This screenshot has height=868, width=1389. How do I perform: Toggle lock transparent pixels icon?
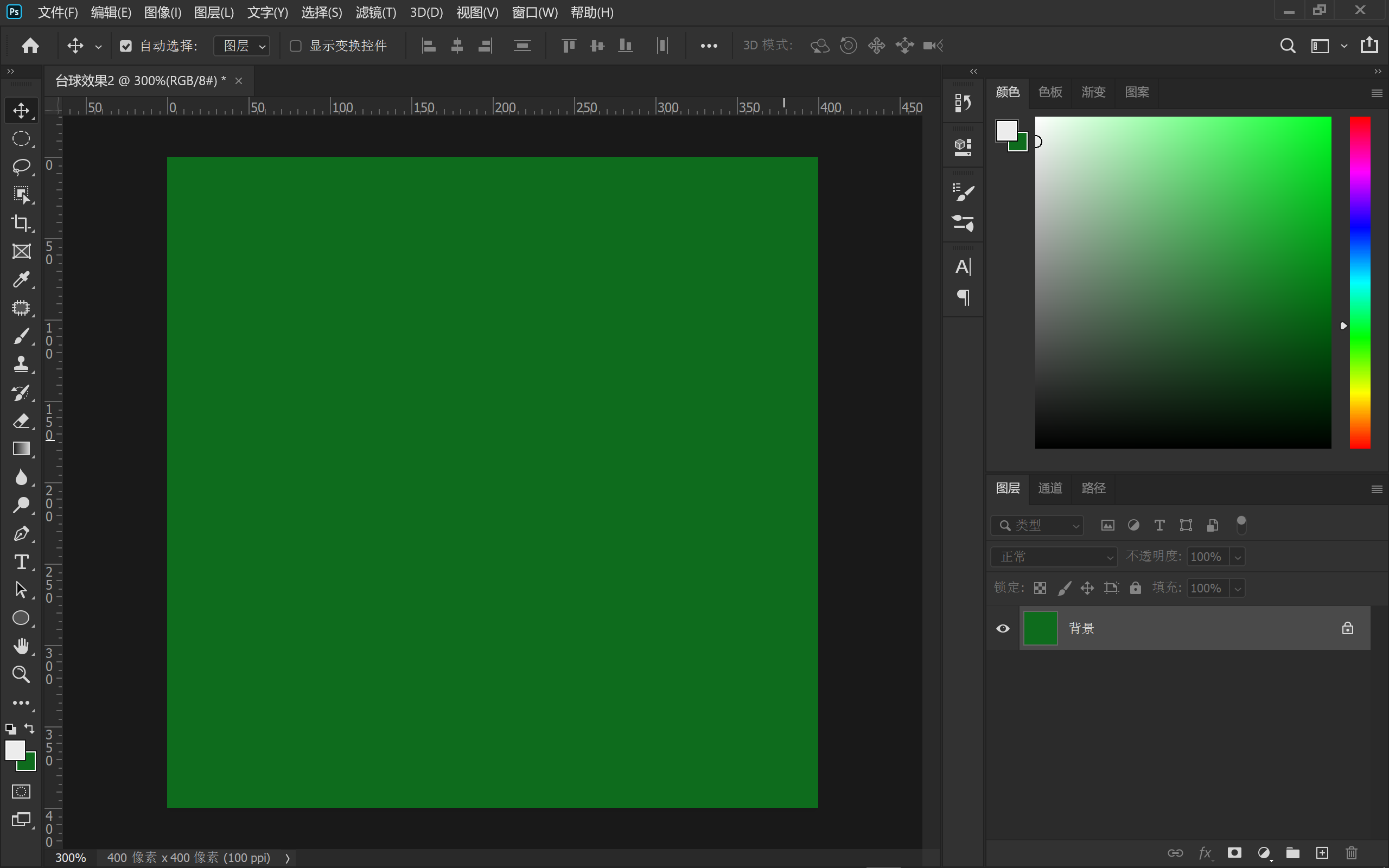tap(1040, 588)
